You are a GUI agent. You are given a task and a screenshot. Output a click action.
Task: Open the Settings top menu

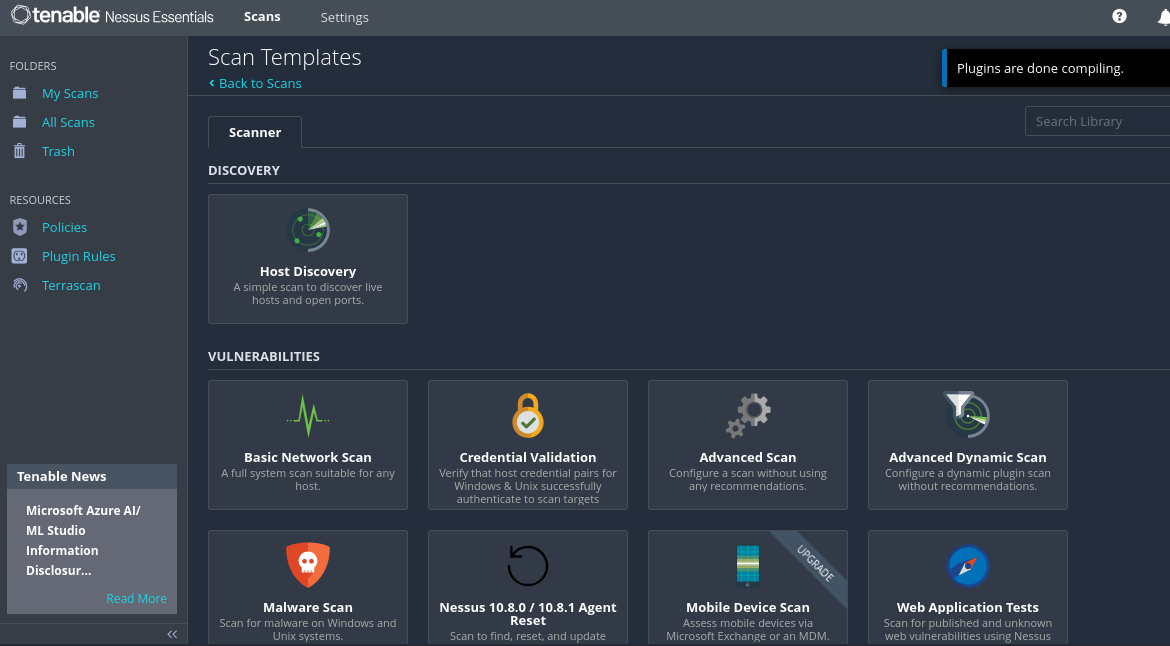pyautogui.click(x=345, y=17)
